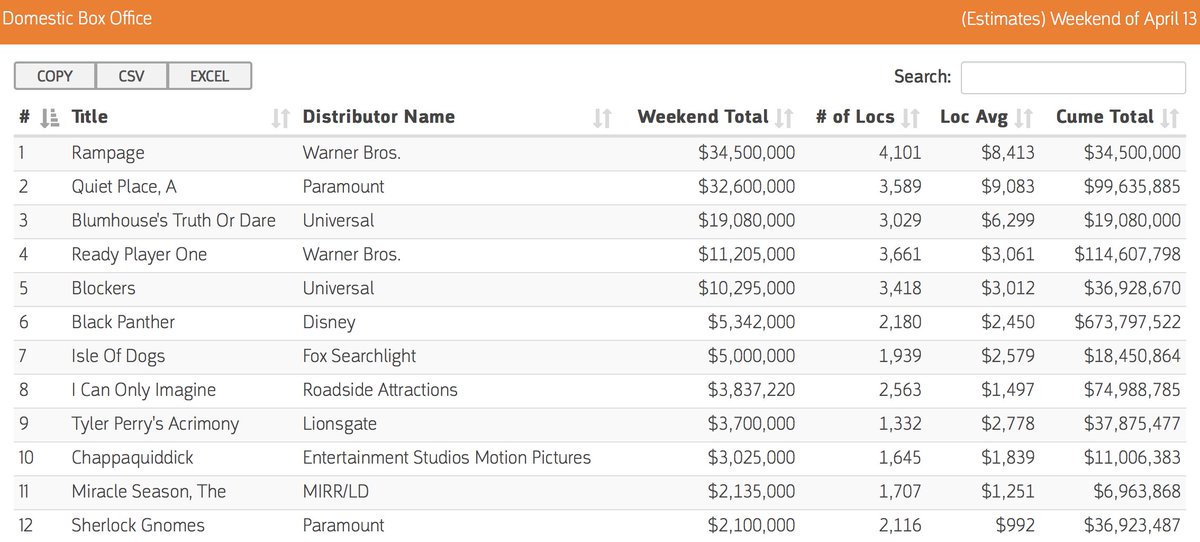Click weekend total $5,342,000
The image size is (1200, 542).
tap(751, 322)
